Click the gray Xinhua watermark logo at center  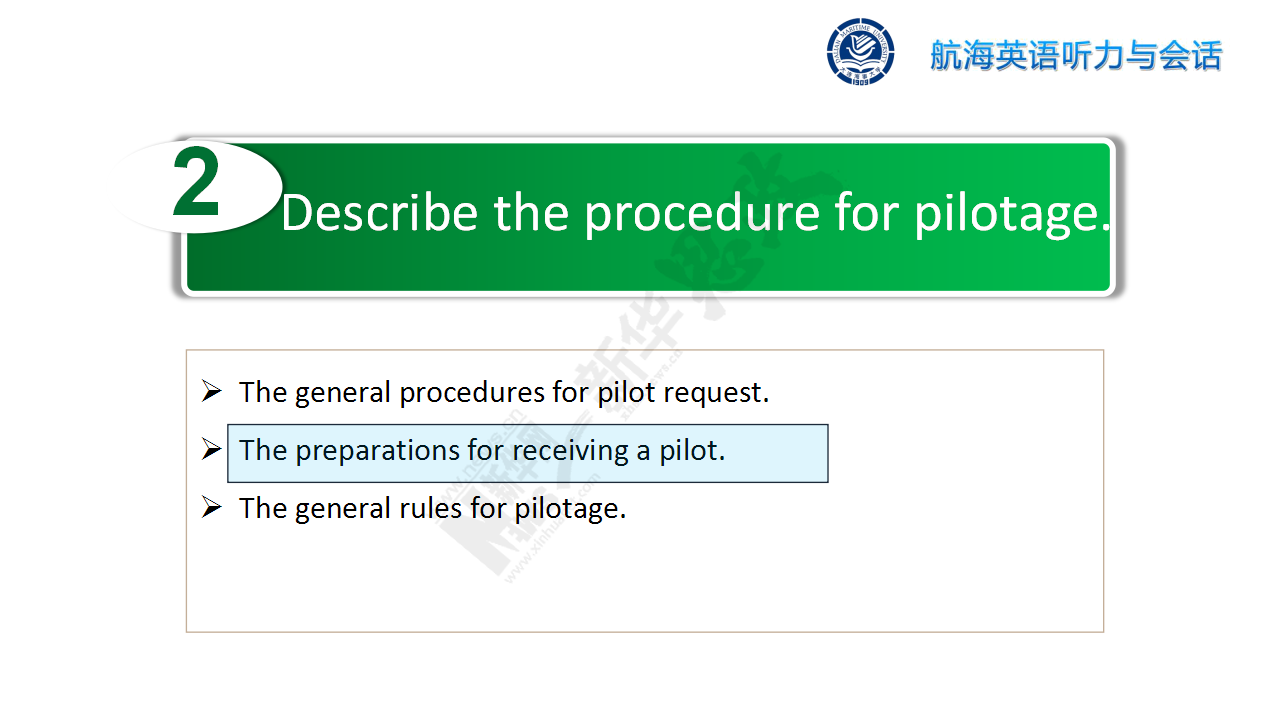click(x=600, y=370)
